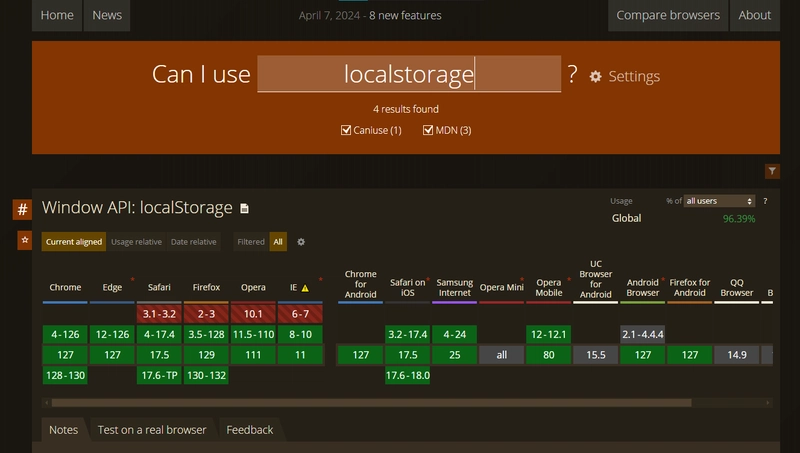
Task: Open the Home menu item
Action: point(57,15)
